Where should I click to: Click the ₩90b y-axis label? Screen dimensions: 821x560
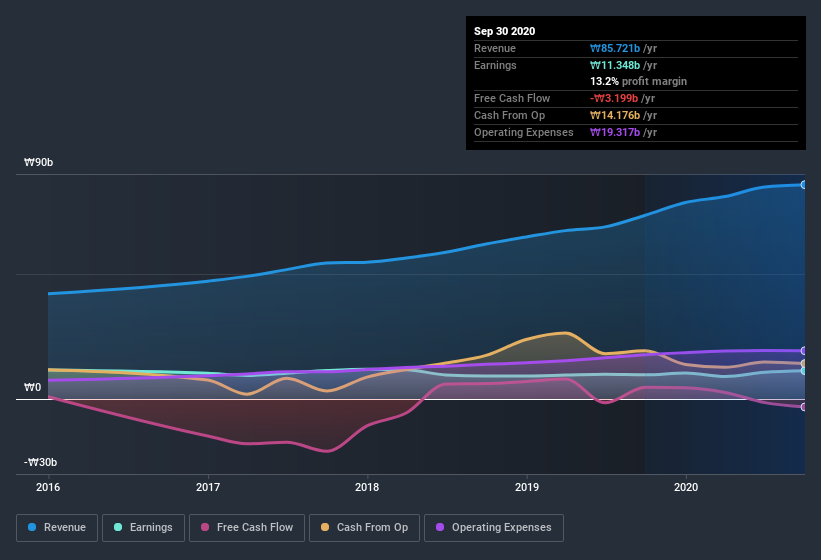tap(38, 162)
